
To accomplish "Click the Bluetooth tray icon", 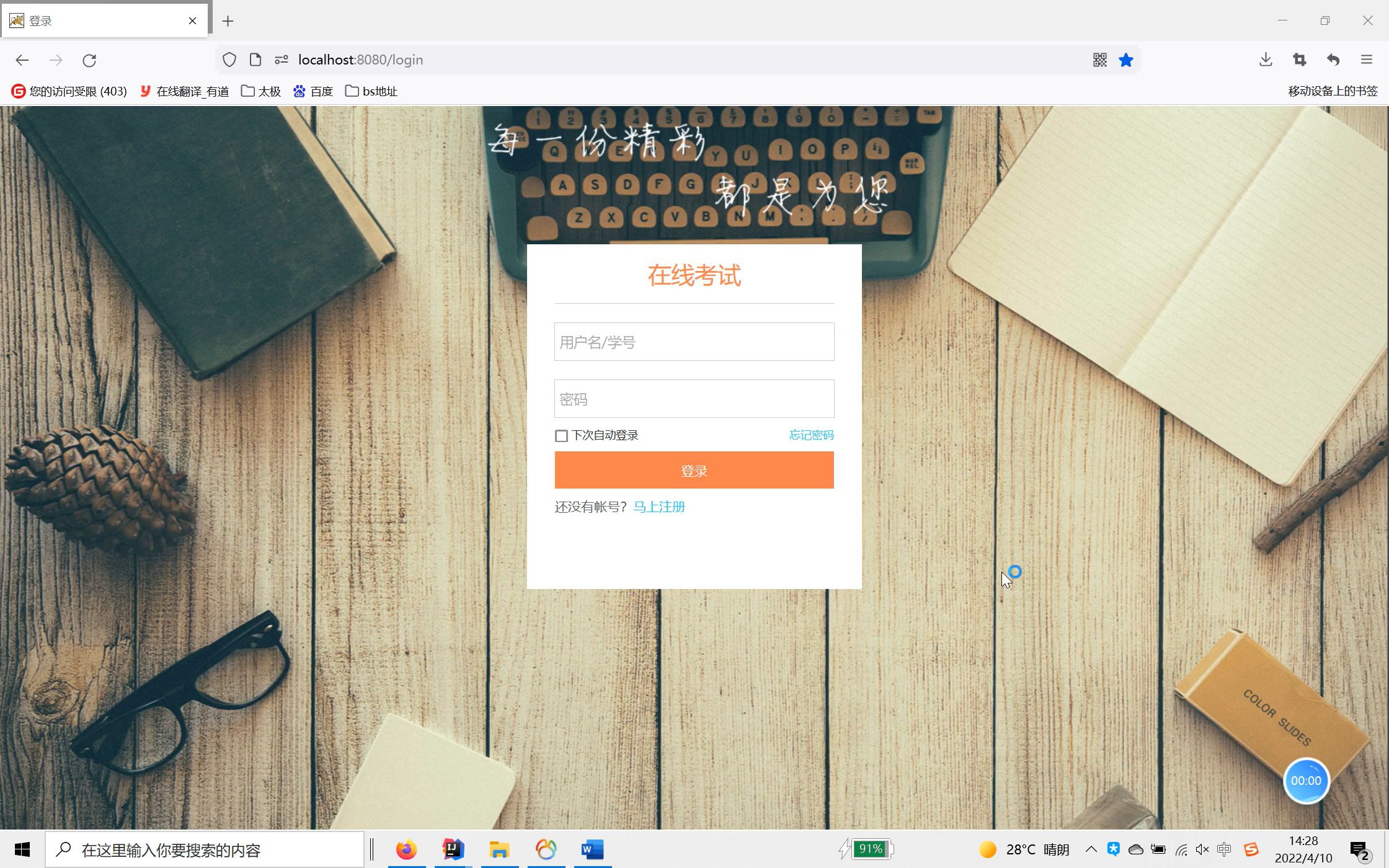I will (1114, 849).
